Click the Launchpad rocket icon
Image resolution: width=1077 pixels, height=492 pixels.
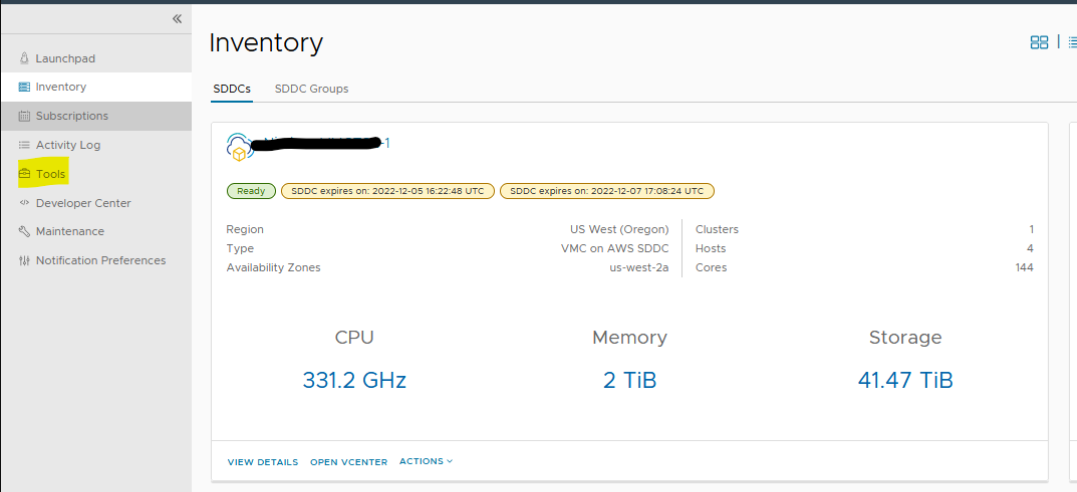coord(24,59)
